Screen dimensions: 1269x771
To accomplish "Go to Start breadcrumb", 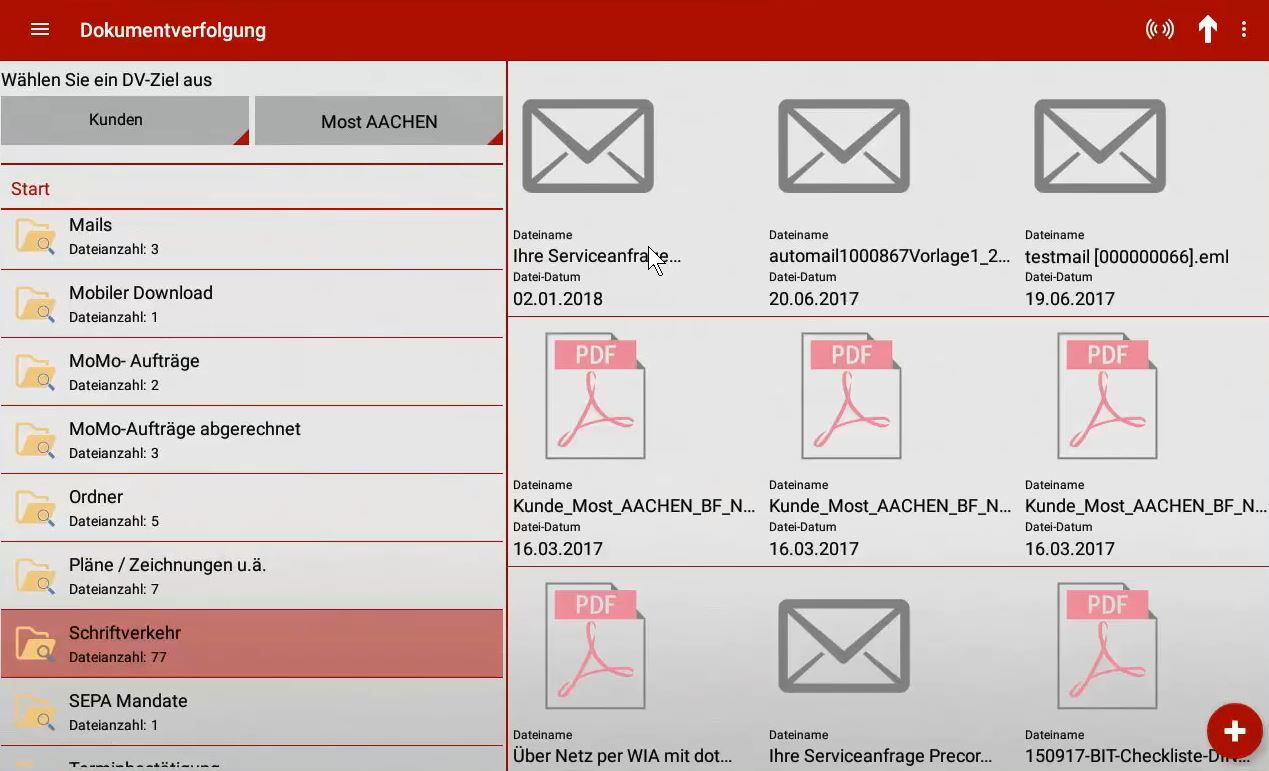I will (x=30, y=189).
